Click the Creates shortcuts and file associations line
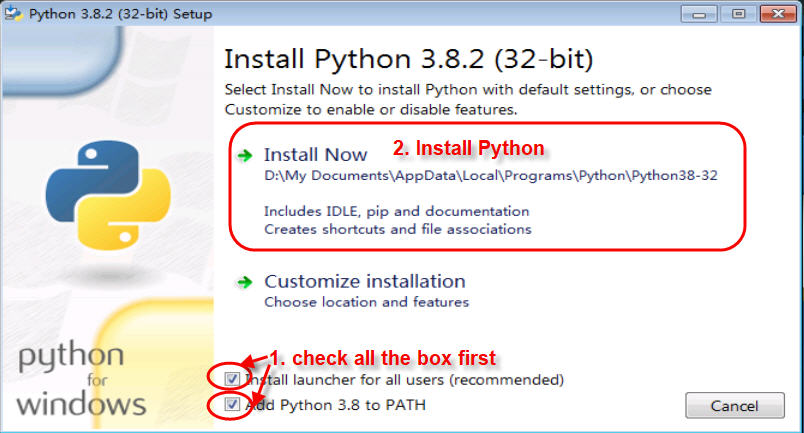 click(397, 229)
